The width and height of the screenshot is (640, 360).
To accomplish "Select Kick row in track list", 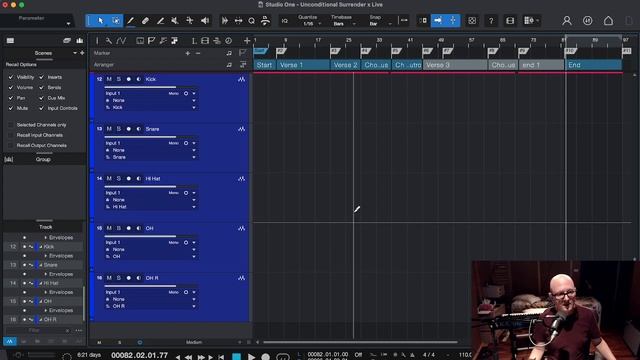I will tap(43, 247).
